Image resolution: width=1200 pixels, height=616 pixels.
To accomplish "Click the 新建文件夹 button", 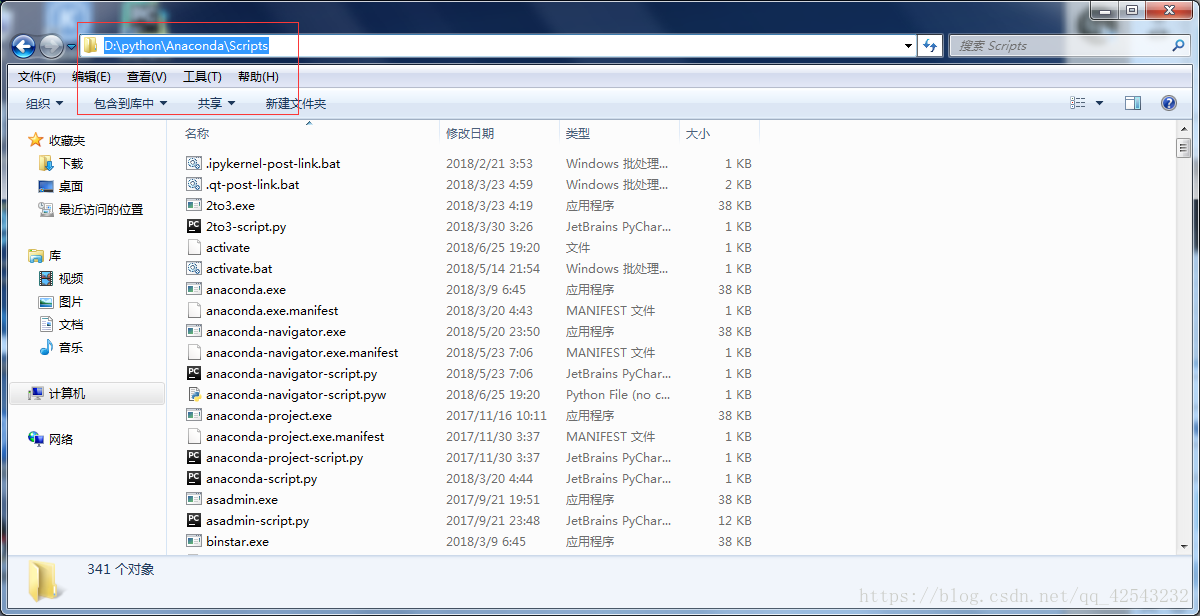I will [x=295, y=103].
